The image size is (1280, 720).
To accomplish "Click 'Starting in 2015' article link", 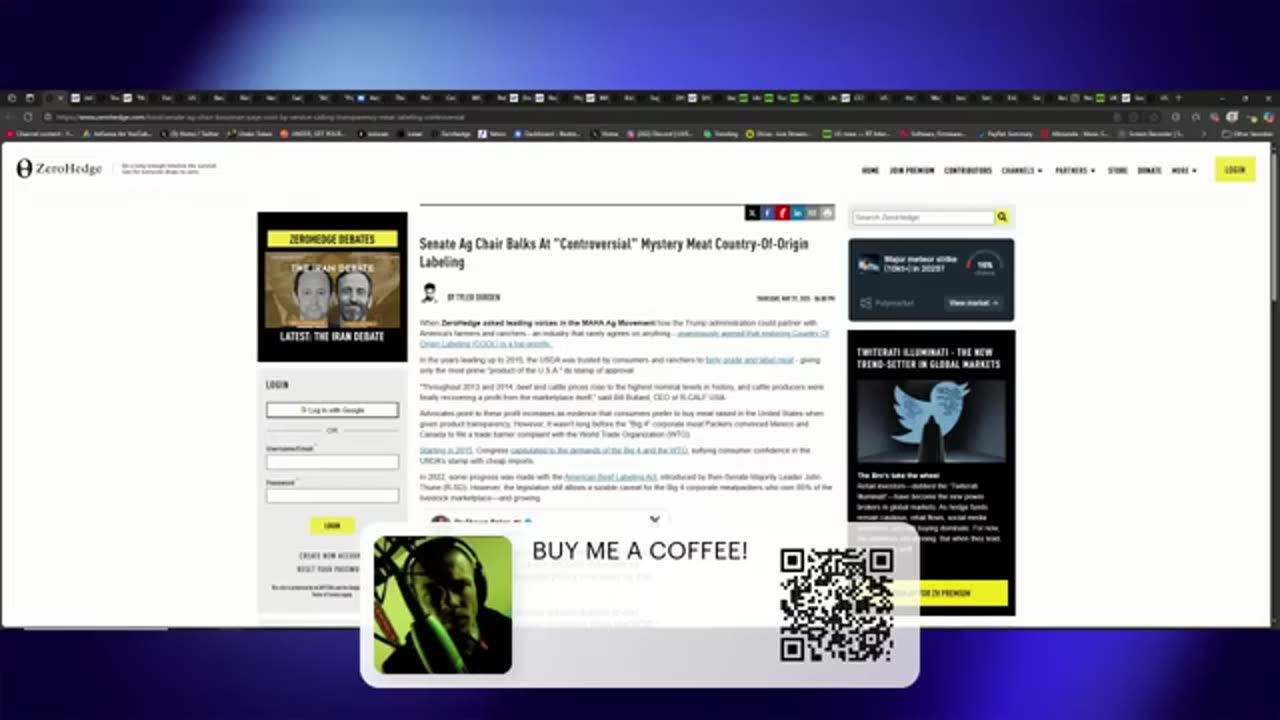I will [x=446, y=451].
